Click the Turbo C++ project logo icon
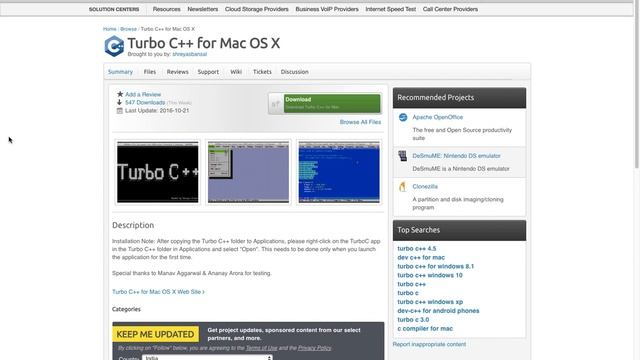The width and height of the screenshot is (640, 360). click(114, 46)
